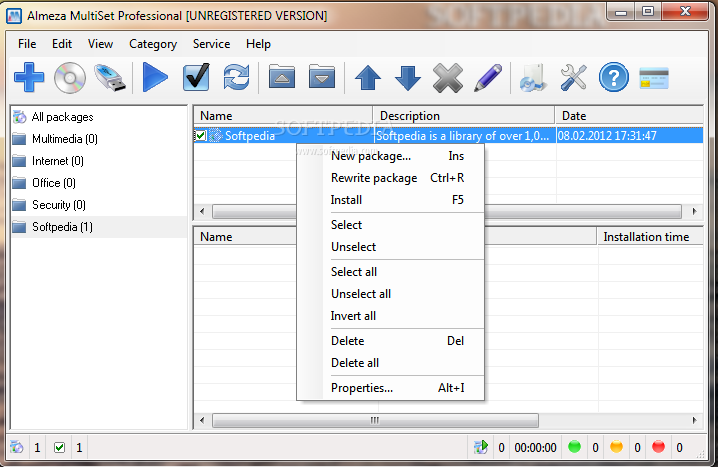Open the Help menu
The width and height of the screenshot is (718, 467).
coord(258,44)
